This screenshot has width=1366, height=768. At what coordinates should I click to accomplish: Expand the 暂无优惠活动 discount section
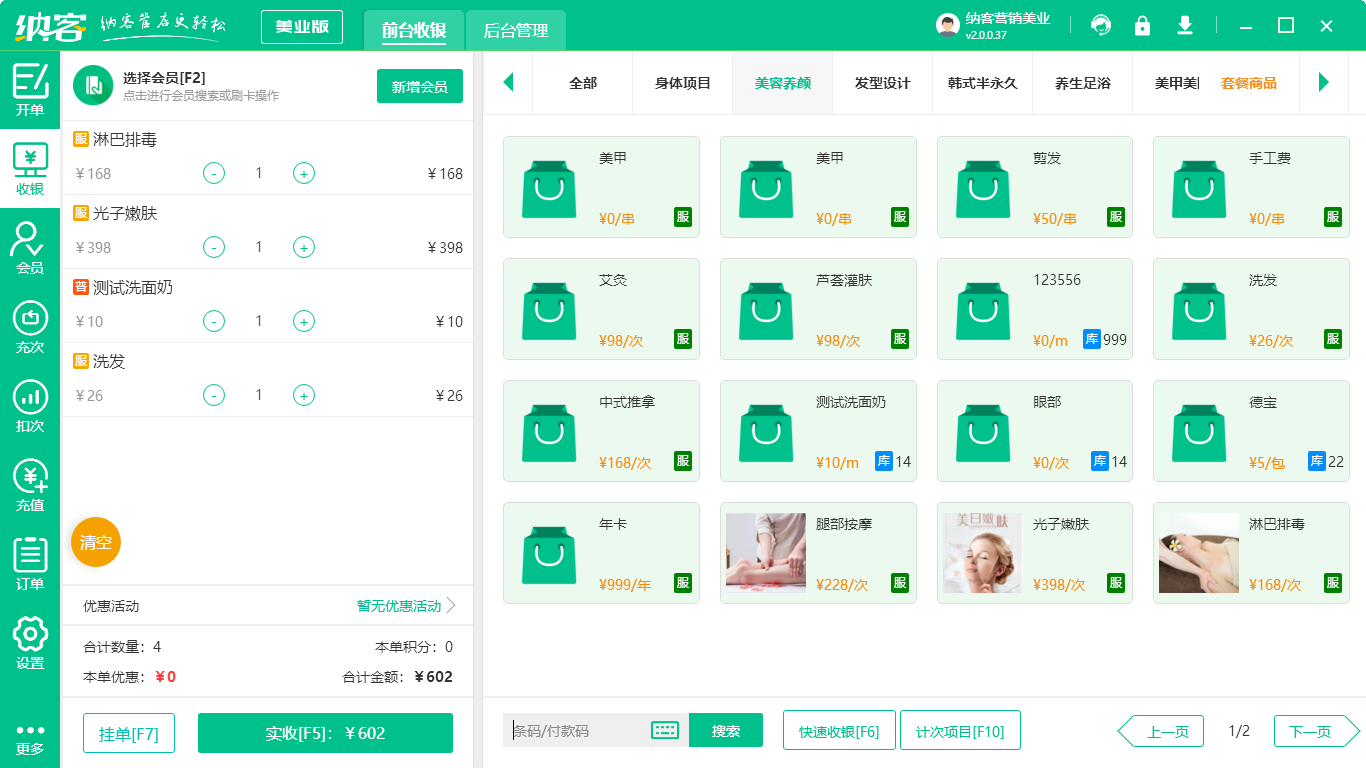click(398, 605)
